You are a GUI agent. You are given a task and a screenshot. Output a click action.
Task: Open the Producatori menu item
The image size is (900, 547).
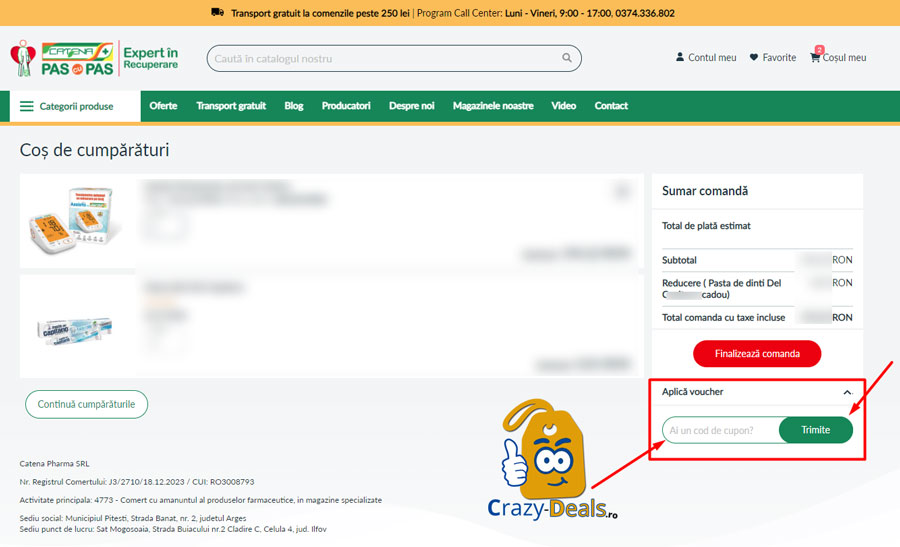(x=346, y=106)
